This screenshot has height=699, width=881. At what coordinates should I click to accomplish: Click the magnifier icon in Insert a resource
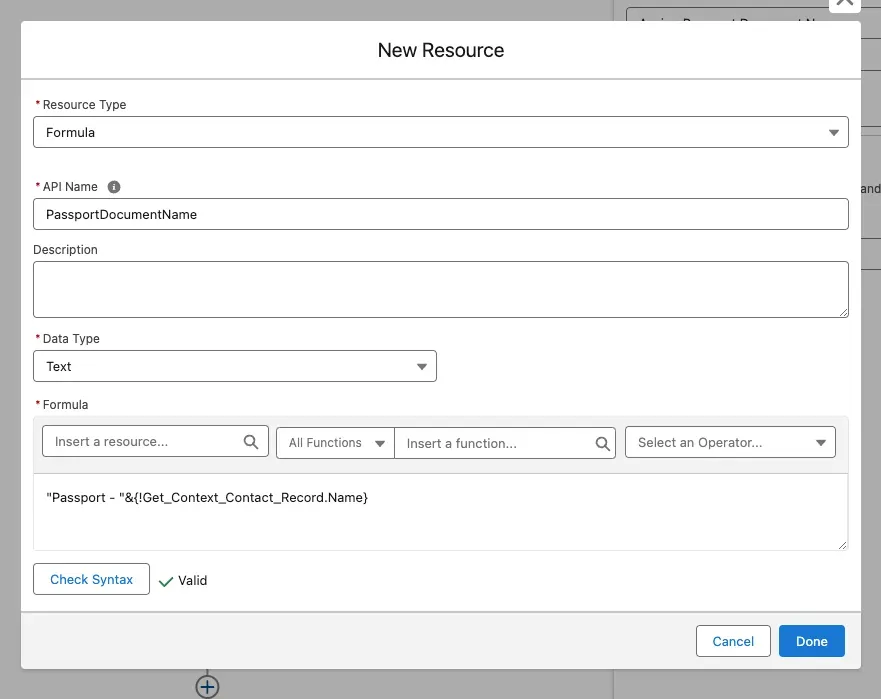[251, 442]
